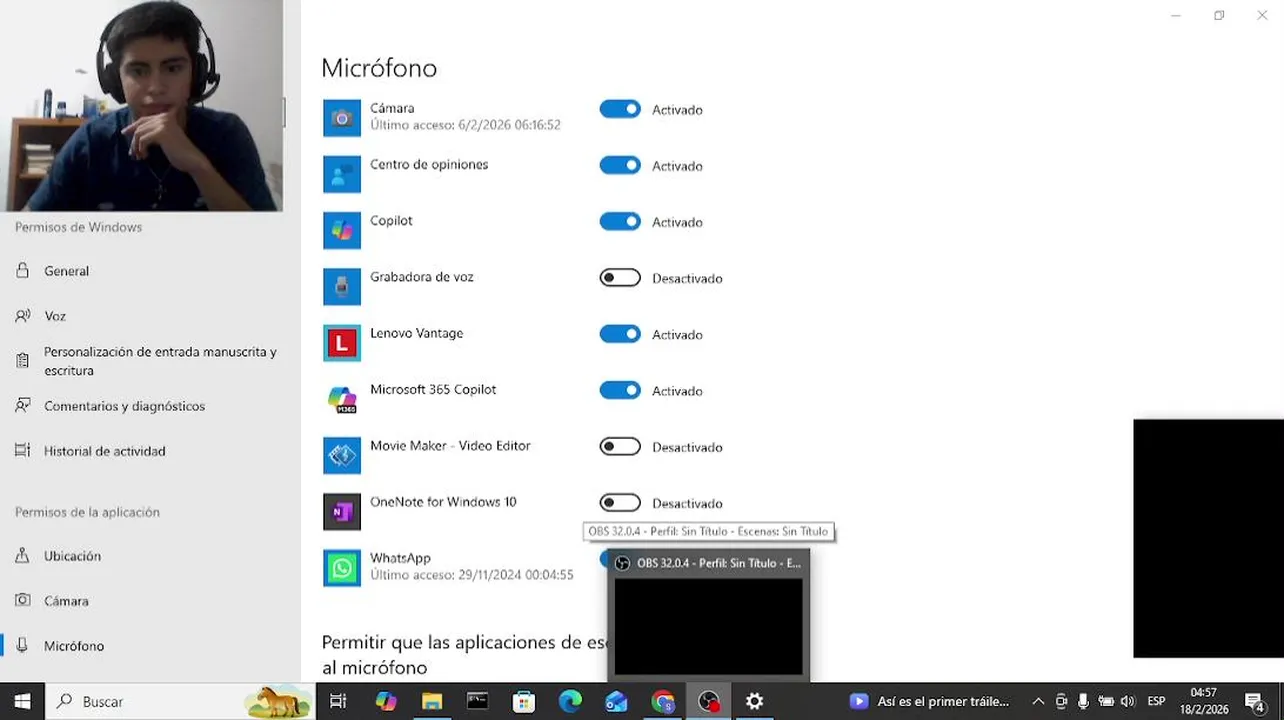Click the Cámara app icon in the microphone list
Screen dimensions: 1284x720
tap(342, 118)
